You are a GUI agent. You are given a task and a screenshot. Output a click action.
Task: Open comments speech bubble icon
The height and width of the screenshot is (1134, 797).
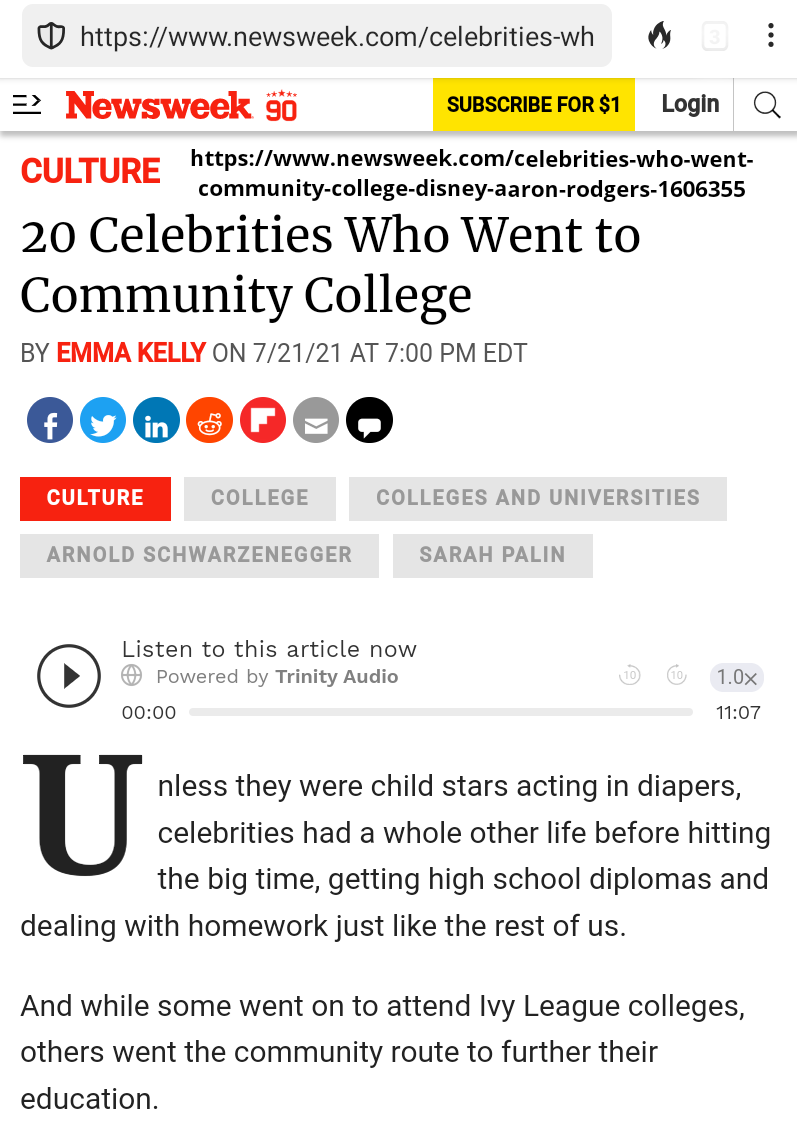[x=369, y=421]
